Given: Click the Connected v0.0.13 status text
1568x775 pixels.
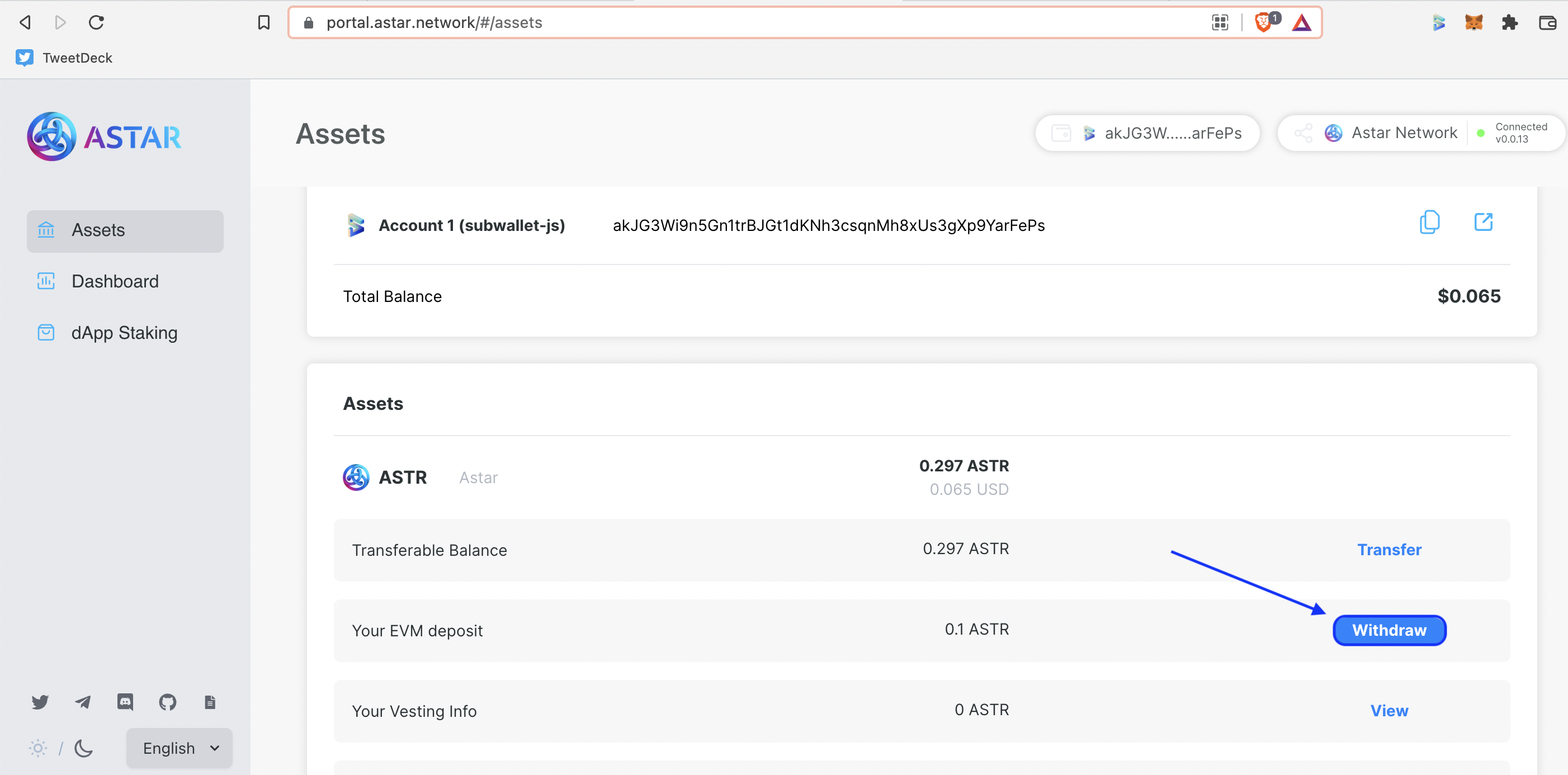Looking at the screenshot, I should click(x=1520, y=133).
